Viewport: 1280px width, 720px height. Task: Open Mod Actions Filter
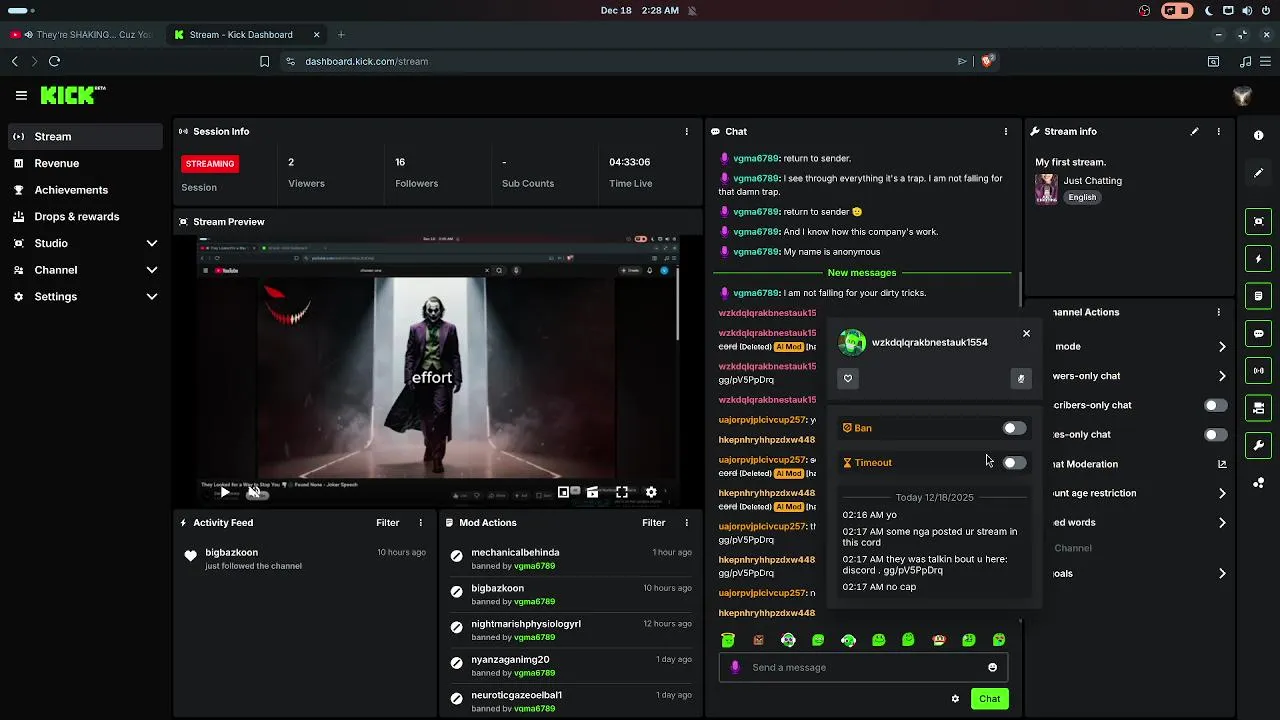click(x=654, y=522)
